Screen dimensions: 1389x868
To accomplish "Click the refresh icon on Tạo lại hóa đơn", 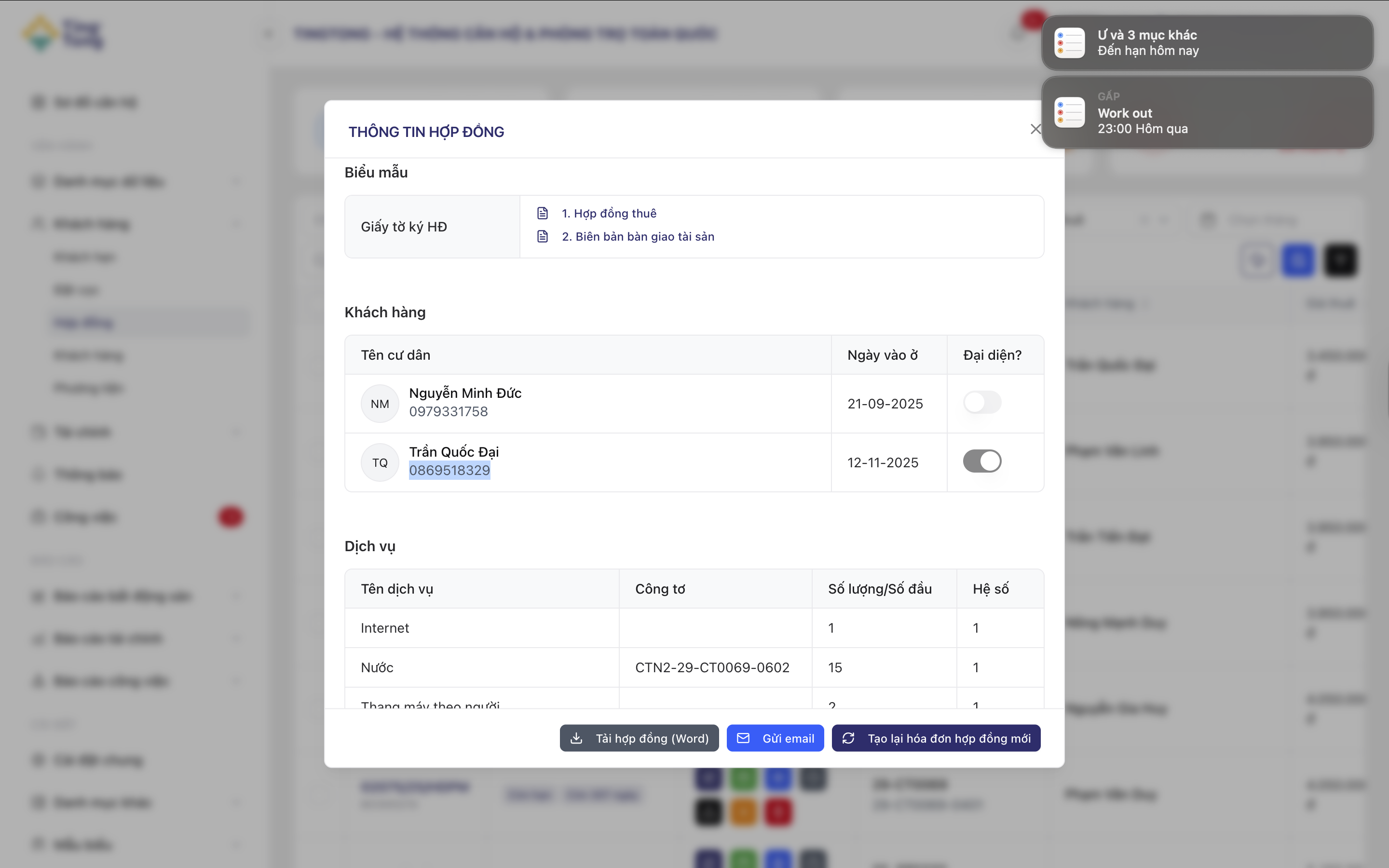I will point(848,738).
